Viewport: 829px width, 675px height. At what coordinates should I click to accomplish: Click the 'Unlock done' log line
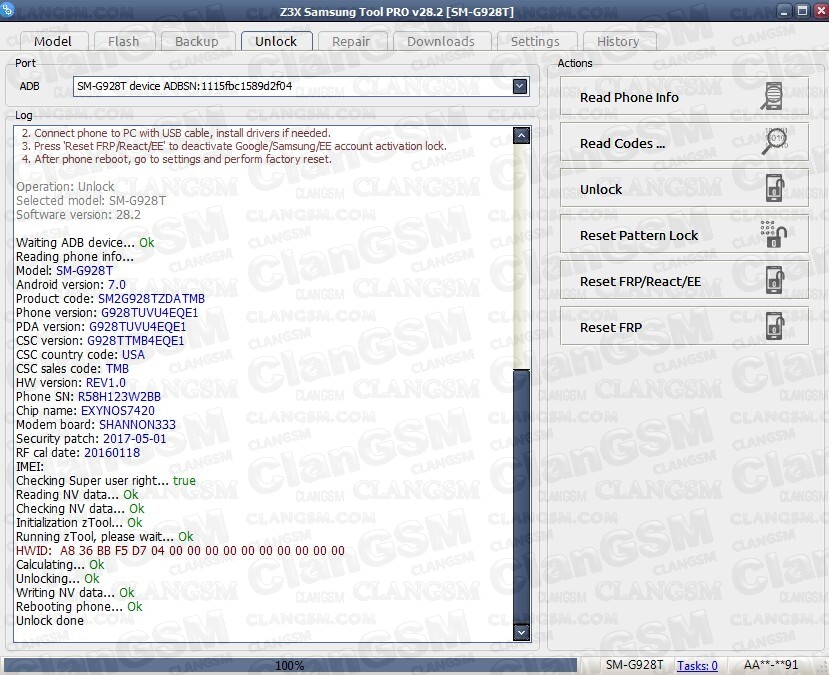point(50,621)
